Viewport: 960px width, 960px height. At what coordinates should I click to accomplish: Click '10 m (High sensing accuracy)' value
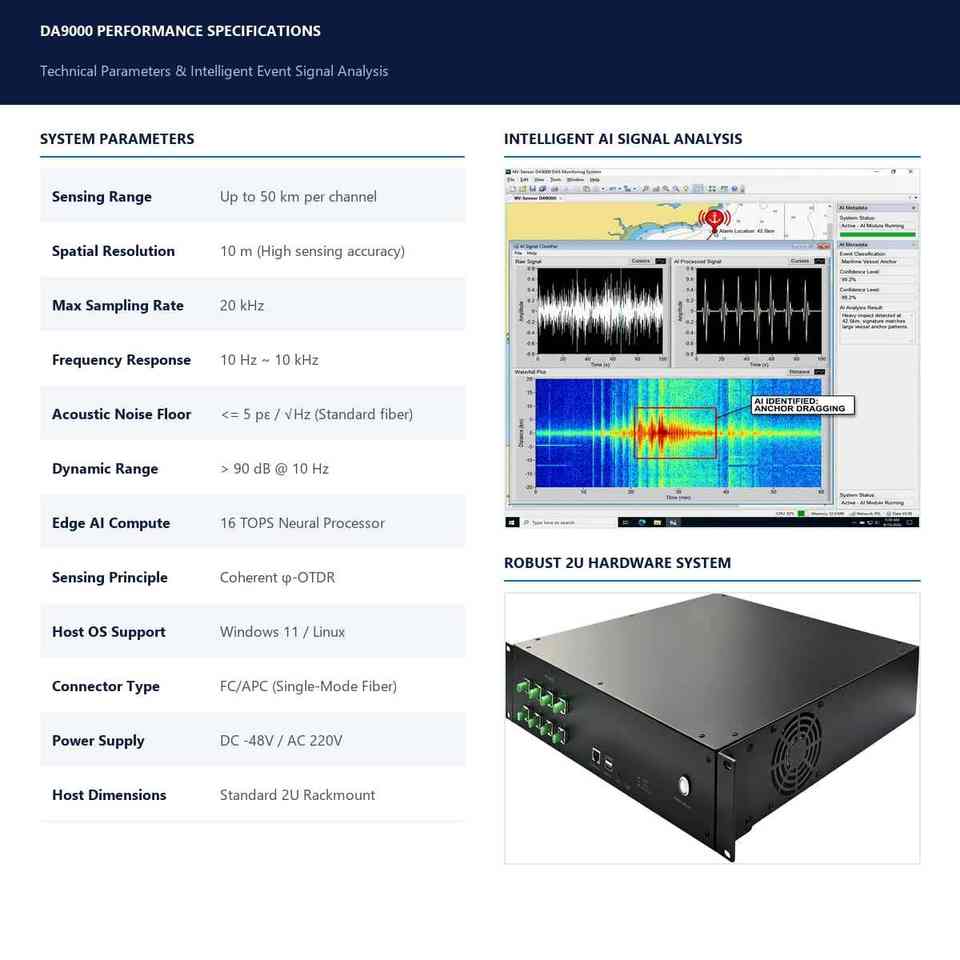(312, 251)
